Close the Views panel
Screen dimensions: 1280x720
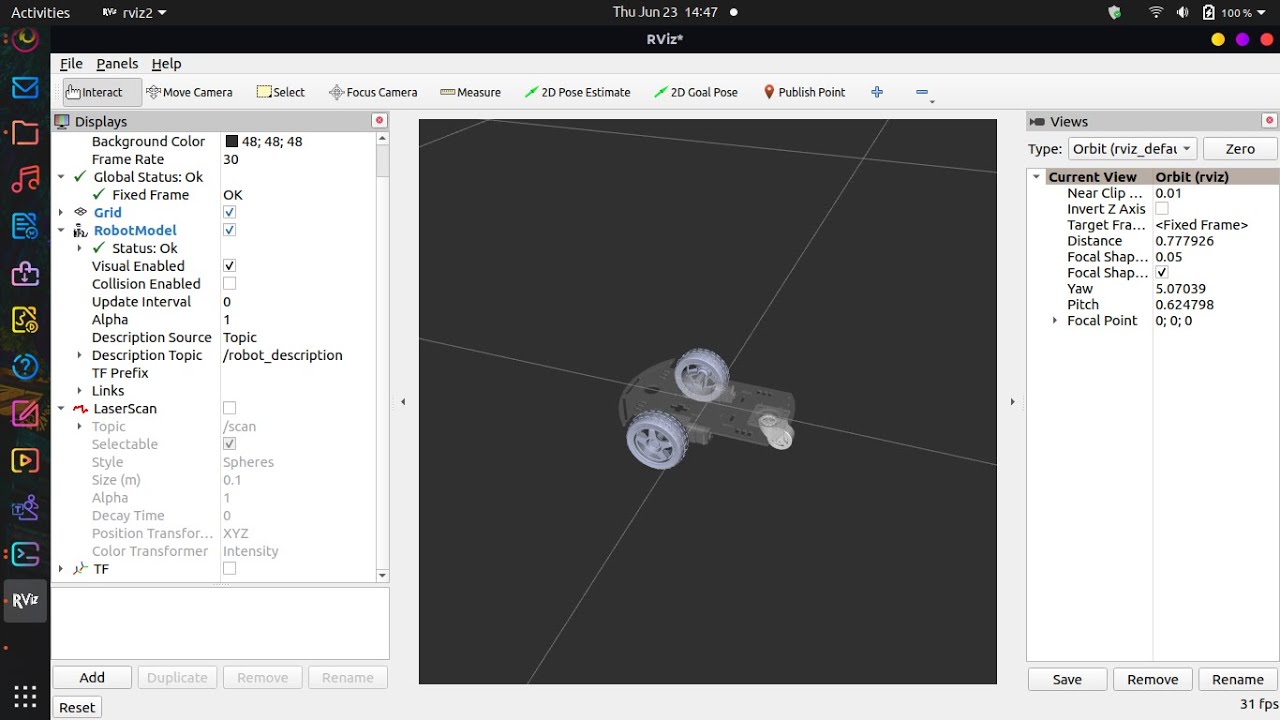(1270, 120)
